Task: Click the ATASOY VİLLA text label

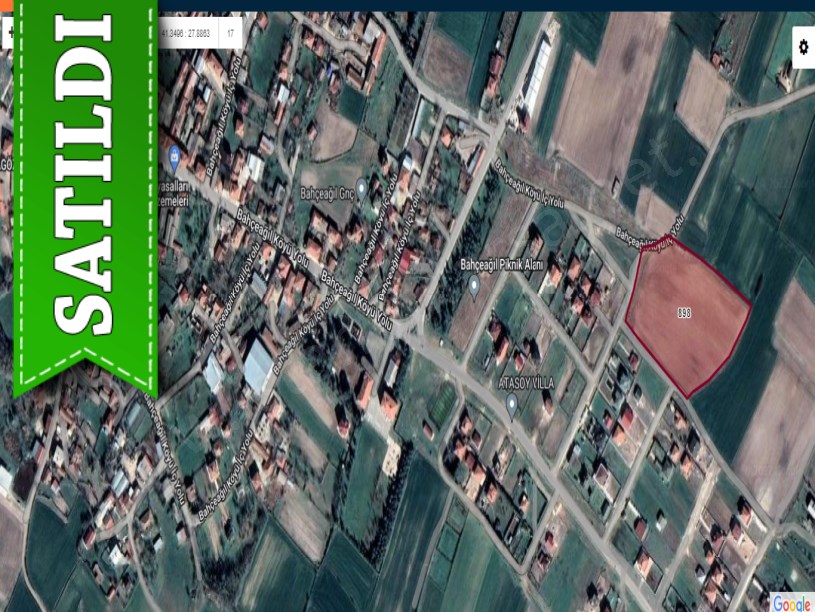Action: coord(526,383)
